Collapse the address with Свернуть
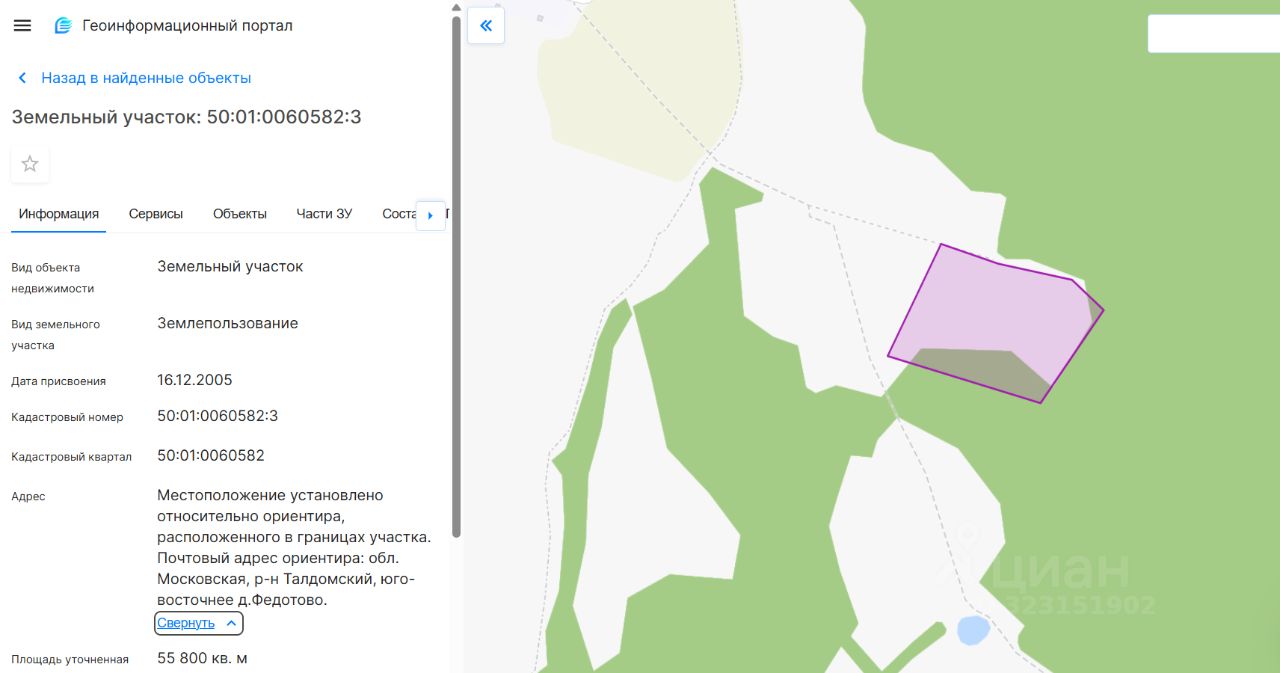The height and width of the screenshot is (673, 1280). coord(186,623)
